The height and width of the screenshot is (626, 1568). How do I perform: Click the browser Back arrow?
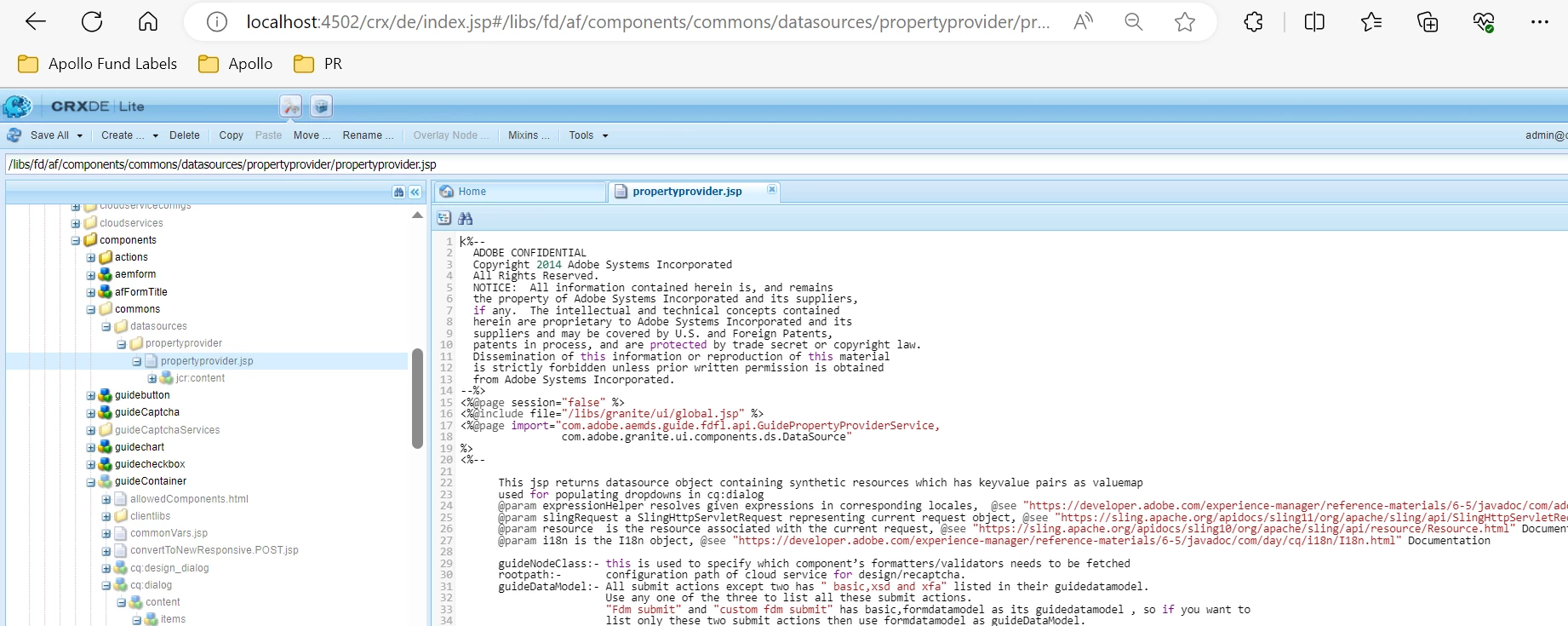pos(36,22)
